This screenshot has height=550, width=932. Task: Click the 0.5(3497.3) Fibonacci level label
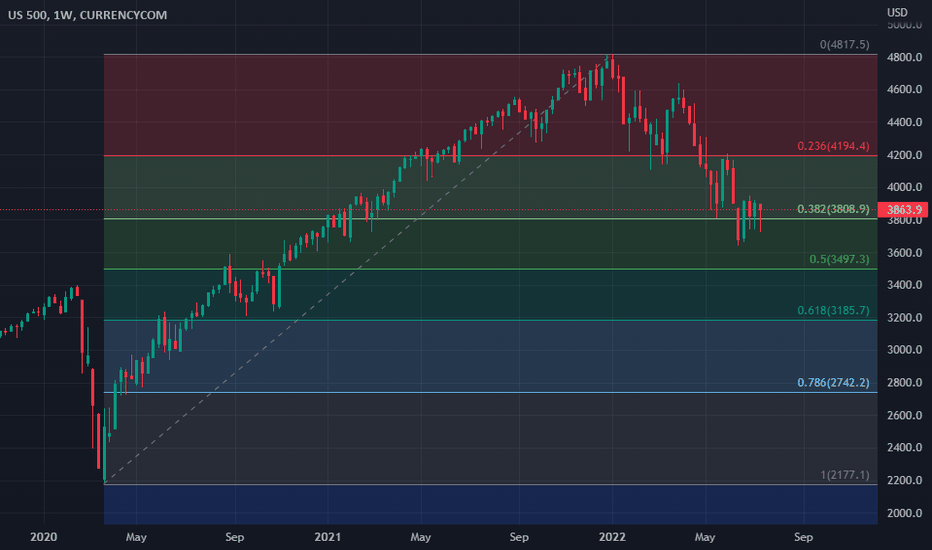click(x=839, y=259)
